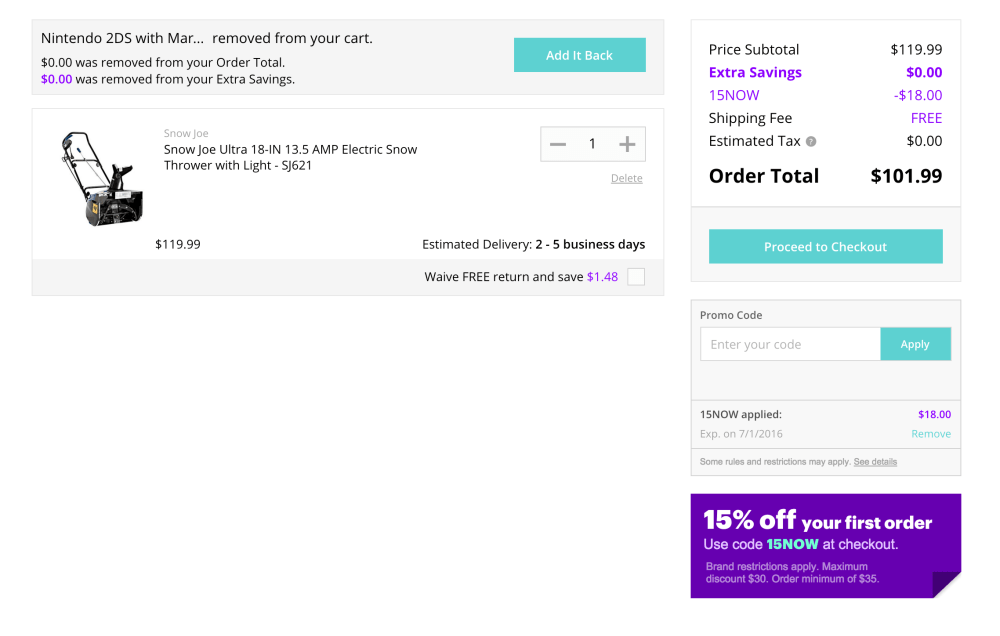The width and height of the screenshot is (1000, 636).
Task: Apply the entered promo code
Action: (x=915, y=344)
